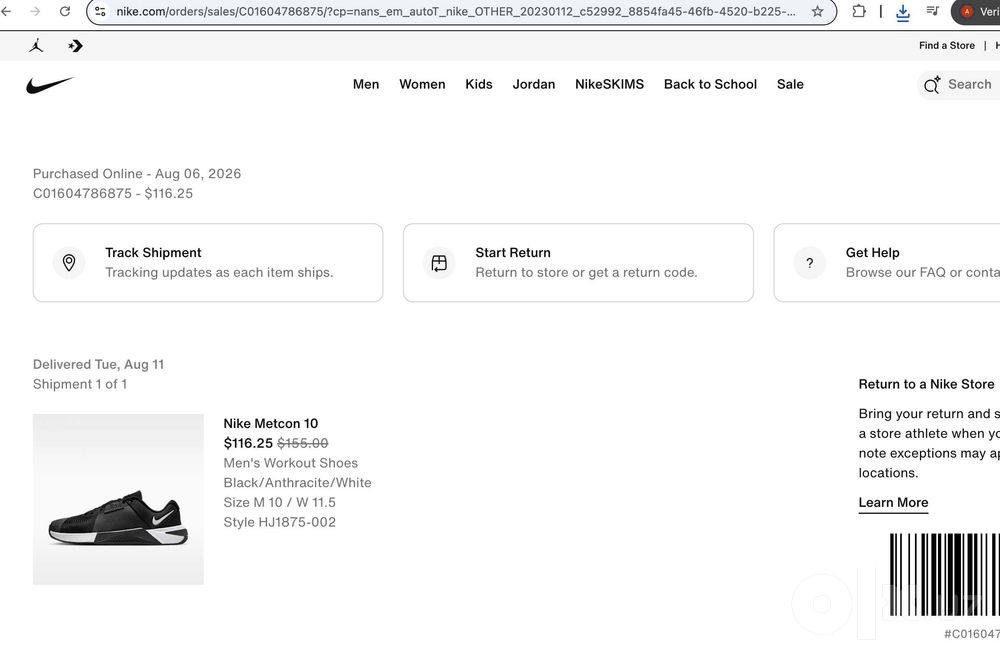Open the browser extensions puzzle icon
1000x653 pixels.
pyautogui.click(x=859, y=11)
